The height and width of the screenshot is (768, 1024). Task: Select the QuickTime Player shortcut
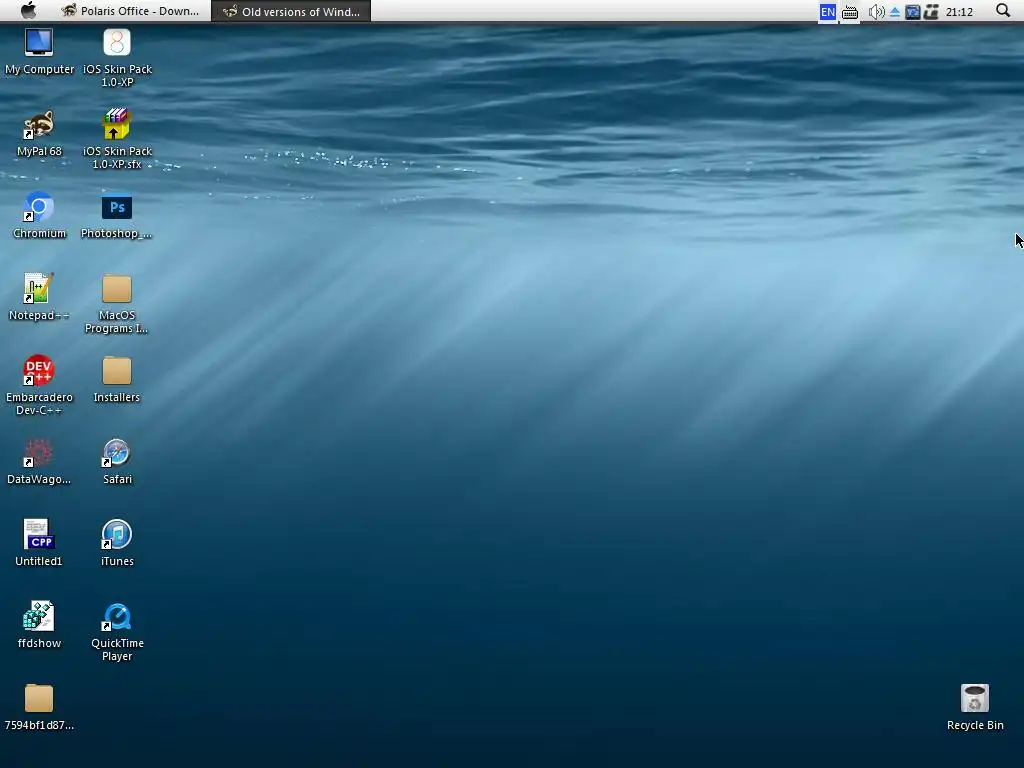click(x=117, y=632)
